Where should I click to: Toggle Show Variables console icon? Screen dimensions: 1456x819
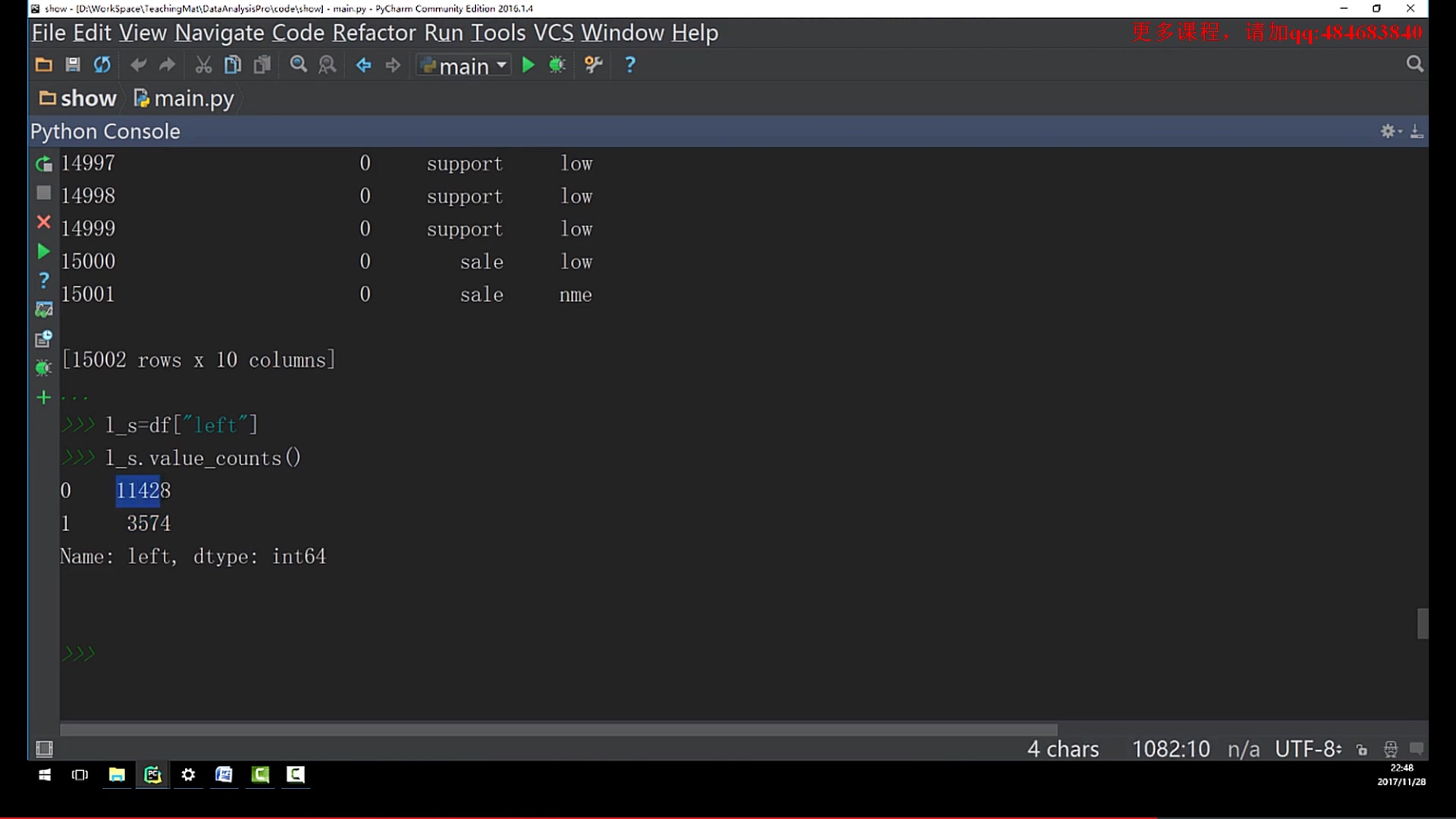pyautogui.click(x=44, y=309)
